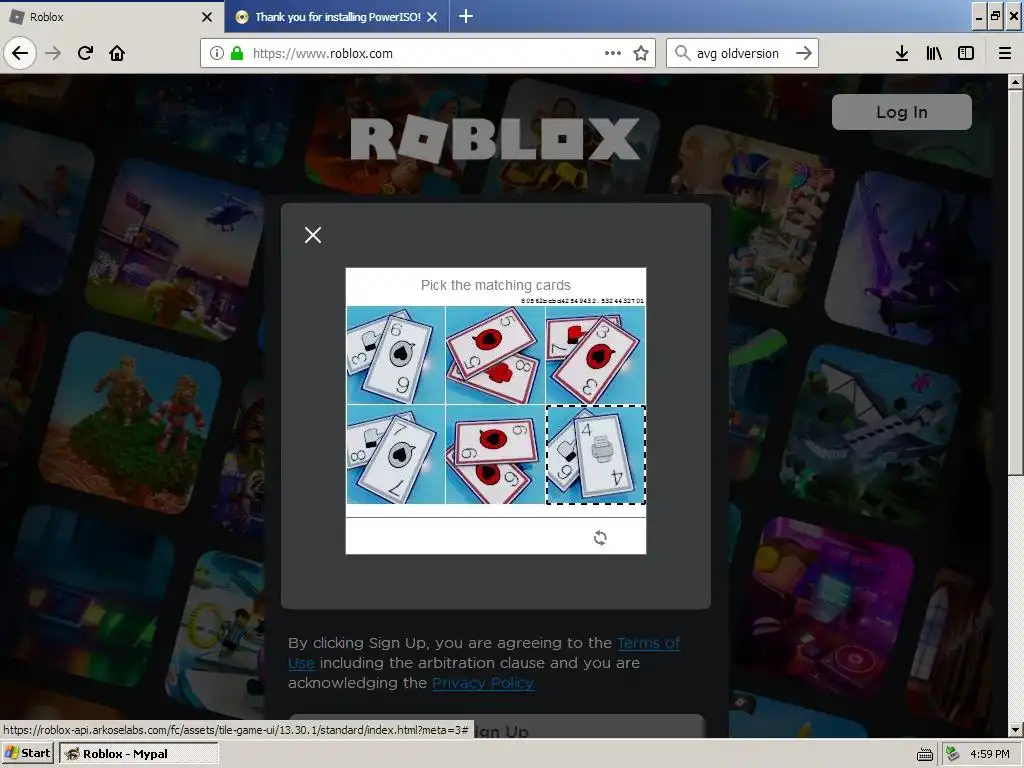The width and height of the screenshot is (1024, 768).
Task: Toggle the sidebar view icon
Action: 966,53
